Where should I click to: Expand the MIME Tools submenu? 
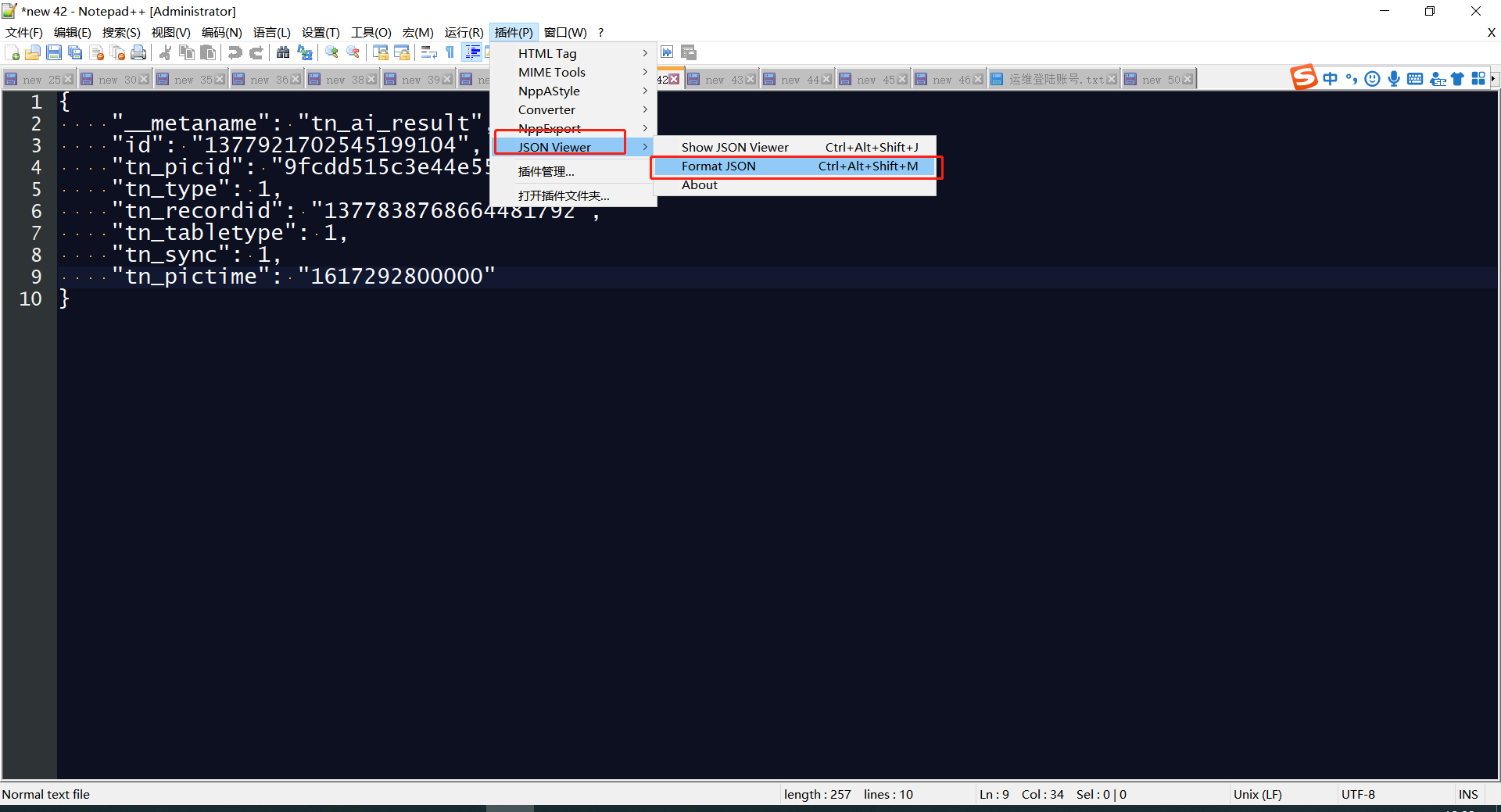pyautogui.click(x=573, y=72)
